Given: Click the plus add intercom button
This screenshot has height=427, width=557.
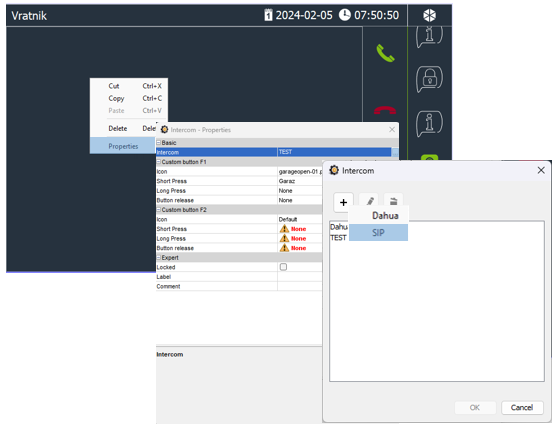Looking at the screenshot, I should 343,202.
